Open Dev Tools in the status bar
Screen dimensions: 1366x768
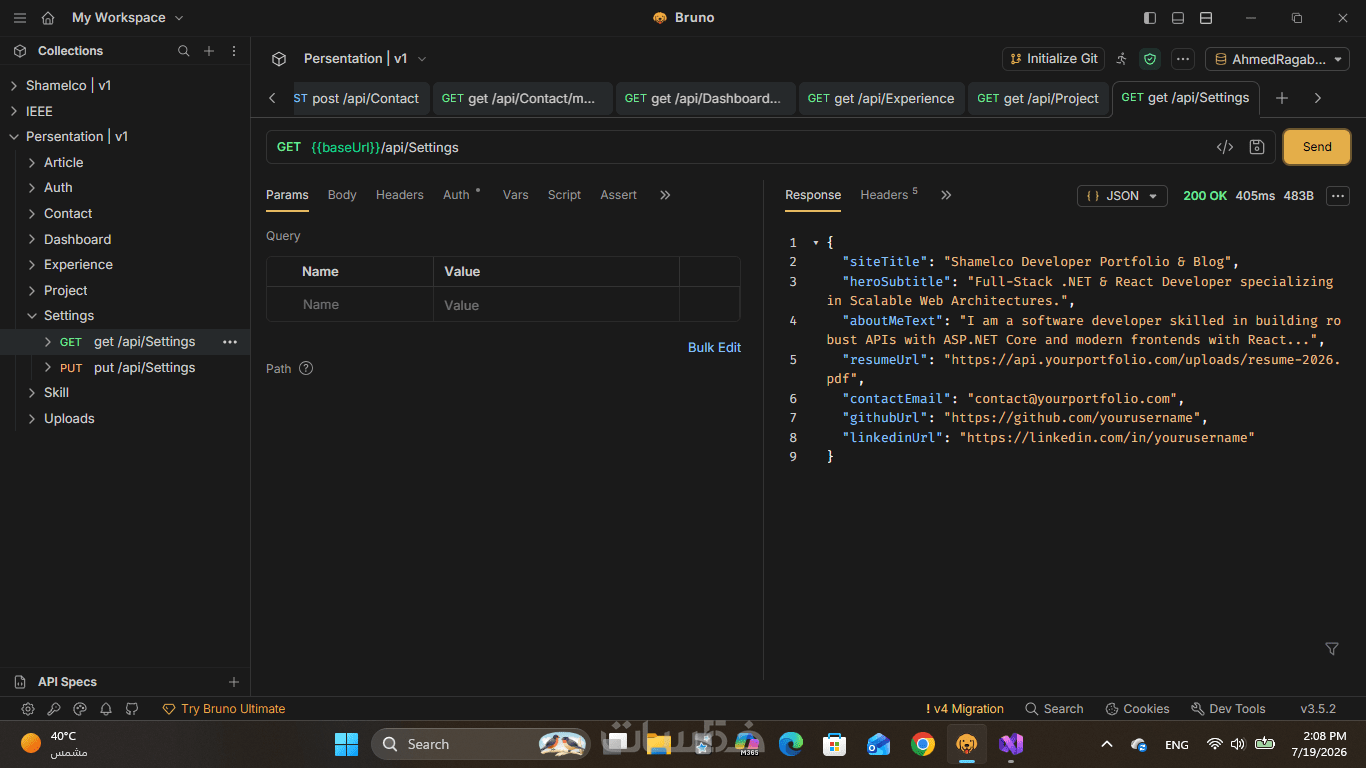pos(1228,709)
